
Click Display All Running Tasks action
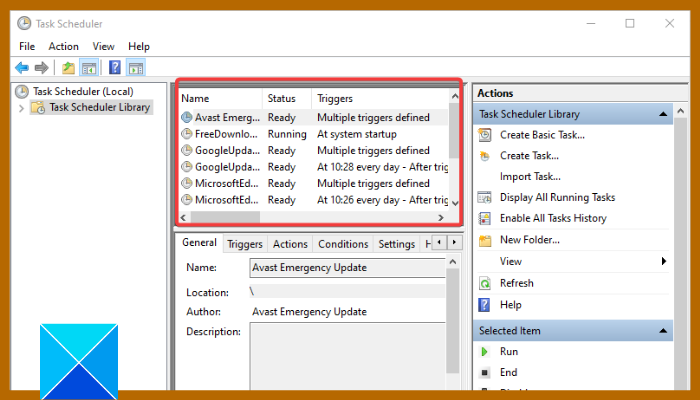pos(557,197)
